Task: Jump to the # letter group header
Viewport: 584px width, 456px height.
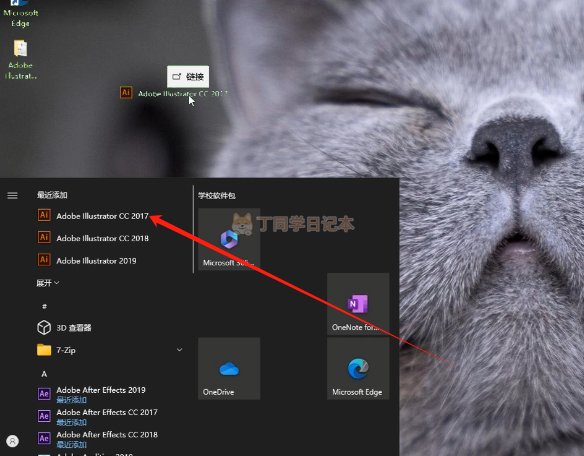Action: point(44,306)
